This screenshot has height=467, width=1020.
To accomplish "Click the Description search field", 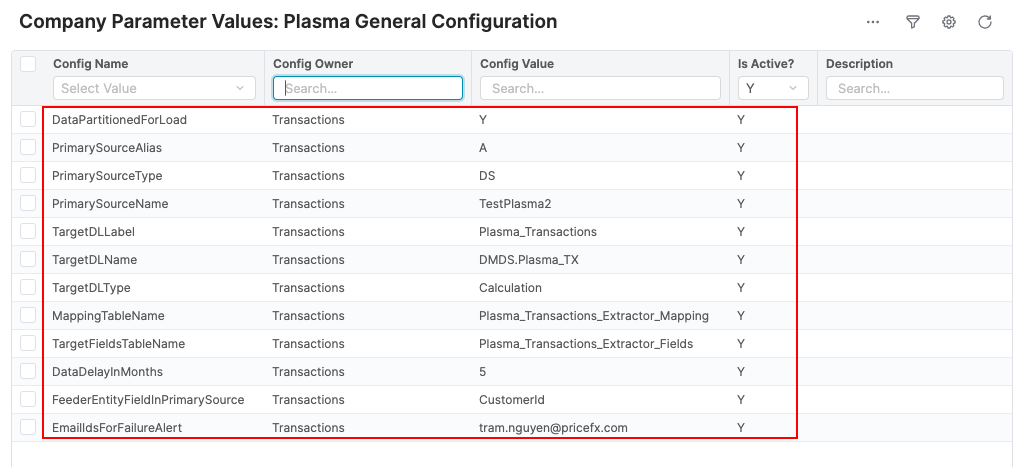I will point(914,88).
